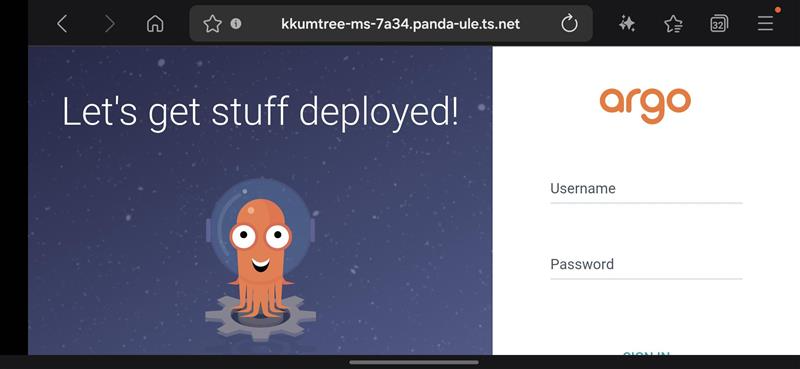
Task: Open the sparkle AI assistant icon
Action: click(x=627, y=23)
